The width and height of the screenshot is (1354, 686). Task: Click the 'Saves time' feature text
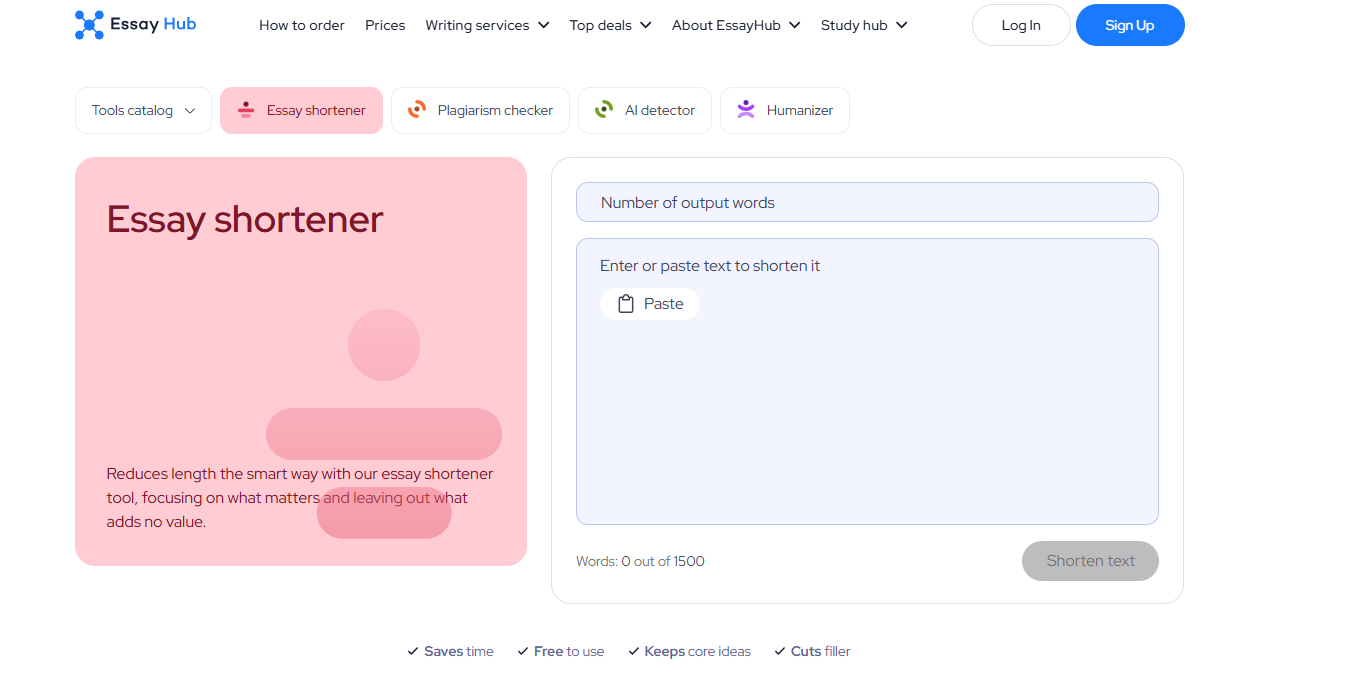click(x=459, y=651)
